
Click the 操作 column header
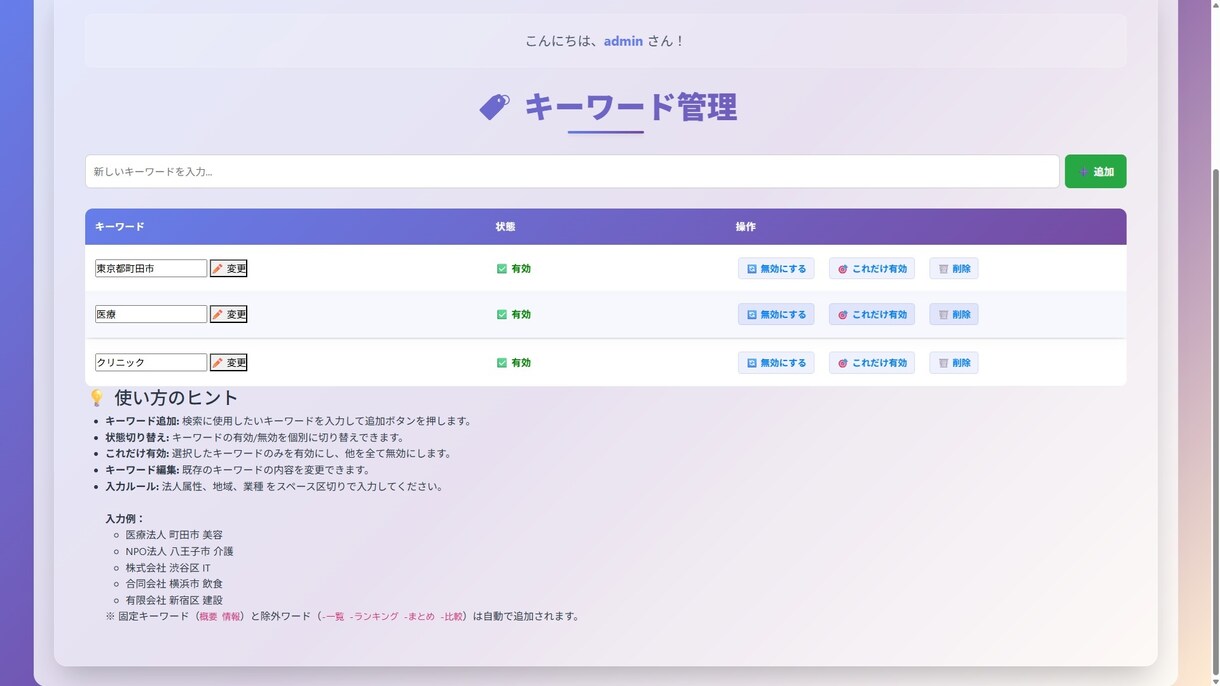(746, 227)
